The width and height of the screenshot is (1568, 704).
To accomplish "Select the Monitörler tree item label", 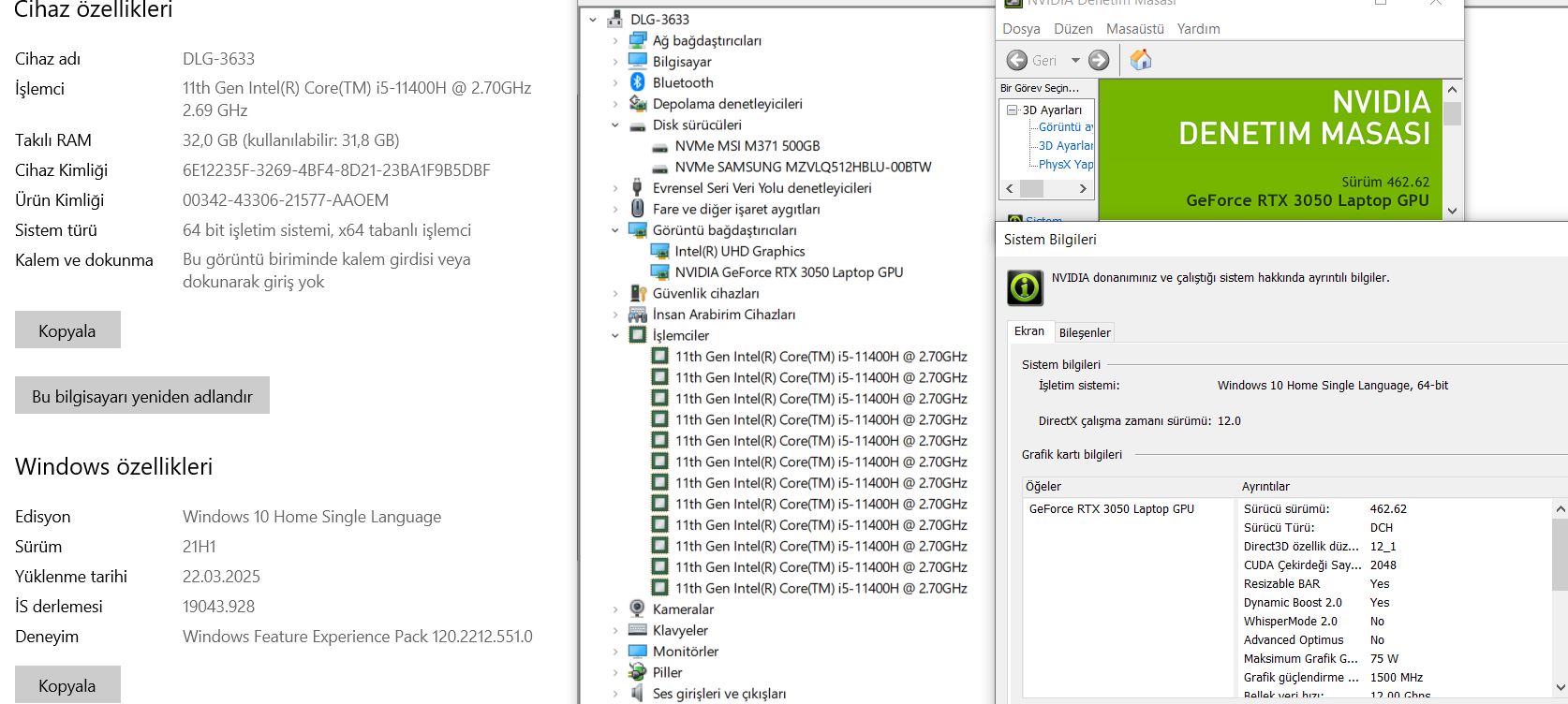I will tap(686, 652).
